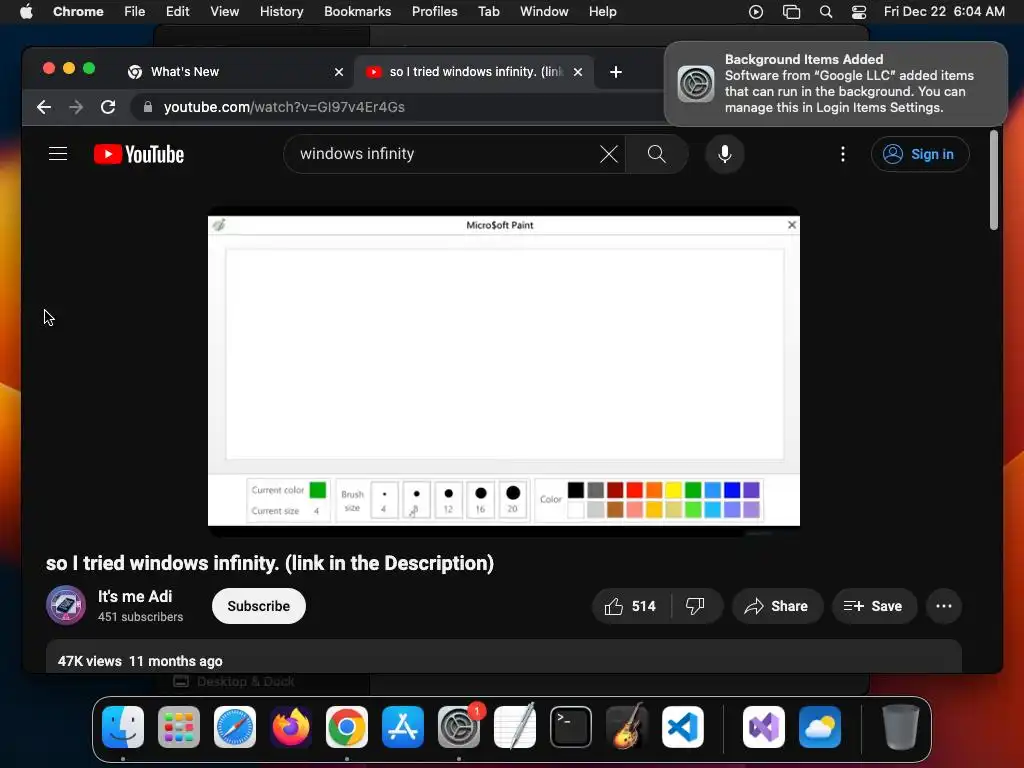Dislike this video
Viewport: 1024px width, 768px height.
(x=696, y=606)
